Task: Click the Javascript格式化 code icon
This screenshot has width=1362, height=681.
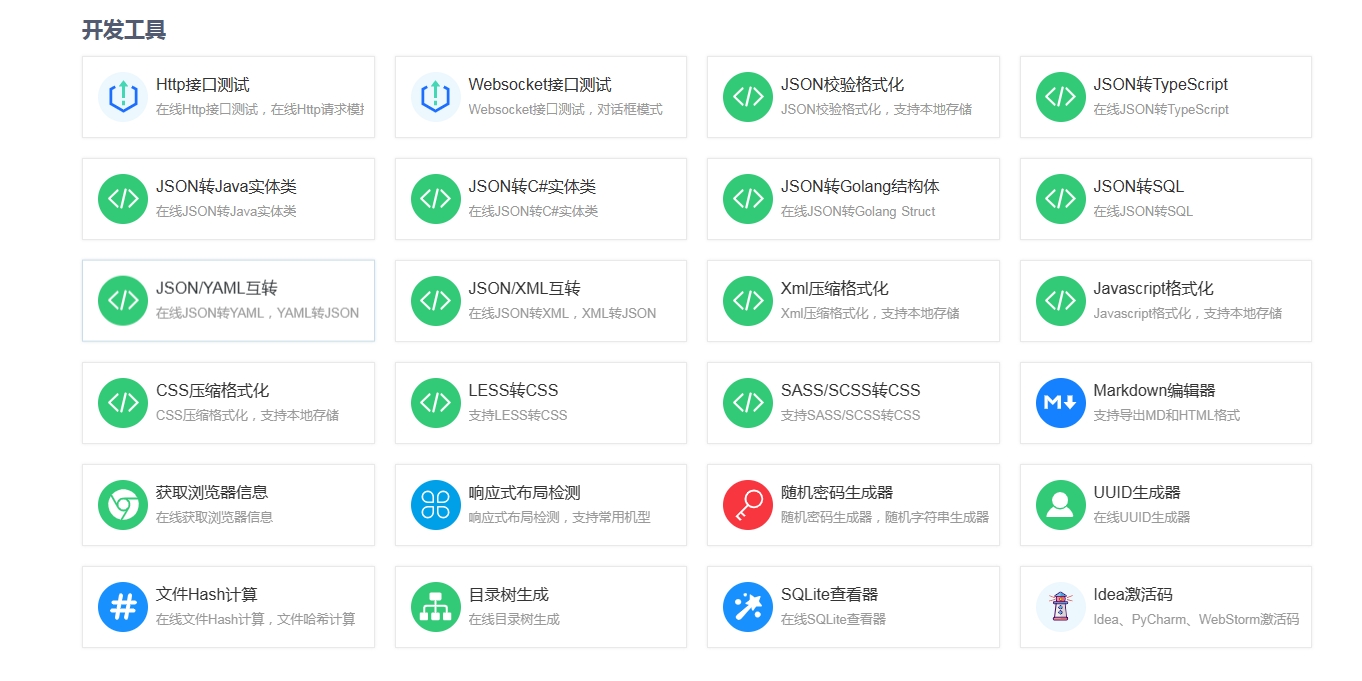Action: 1061,301
